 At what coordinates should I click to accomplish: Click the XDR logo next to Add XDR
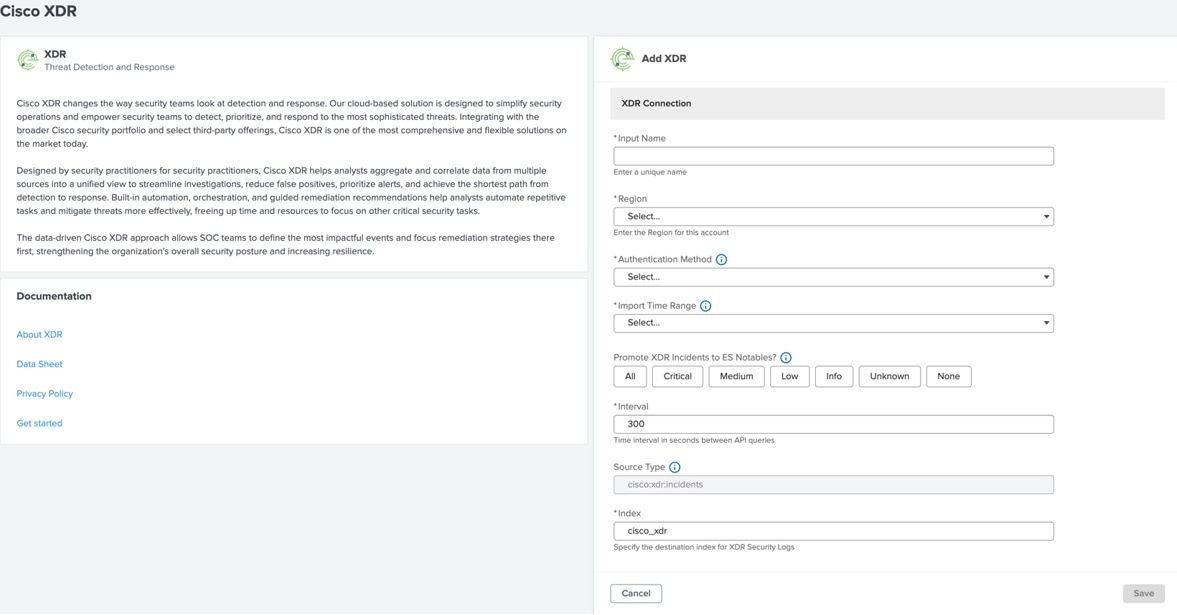(622, 59)
